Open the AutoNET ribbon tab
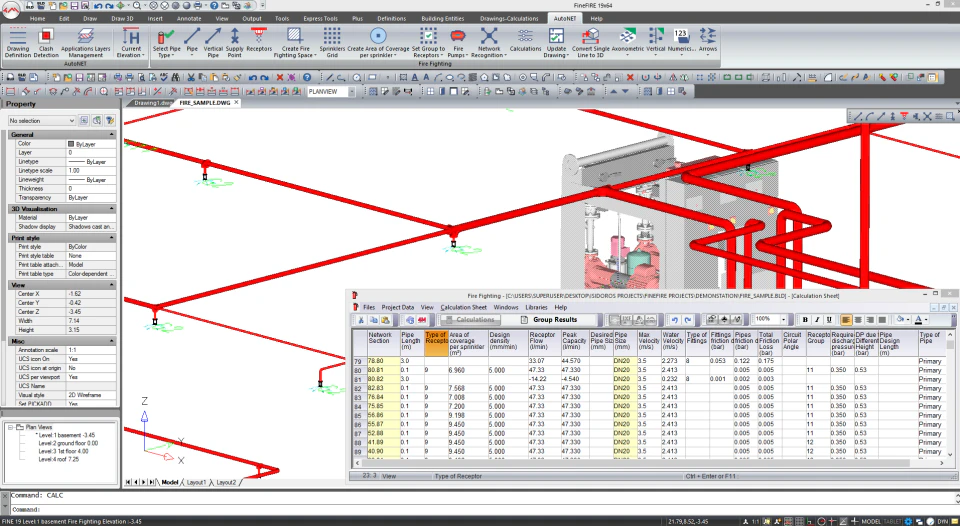The width and height of the screenshot is (960, 526). click(x=564, y=18)
